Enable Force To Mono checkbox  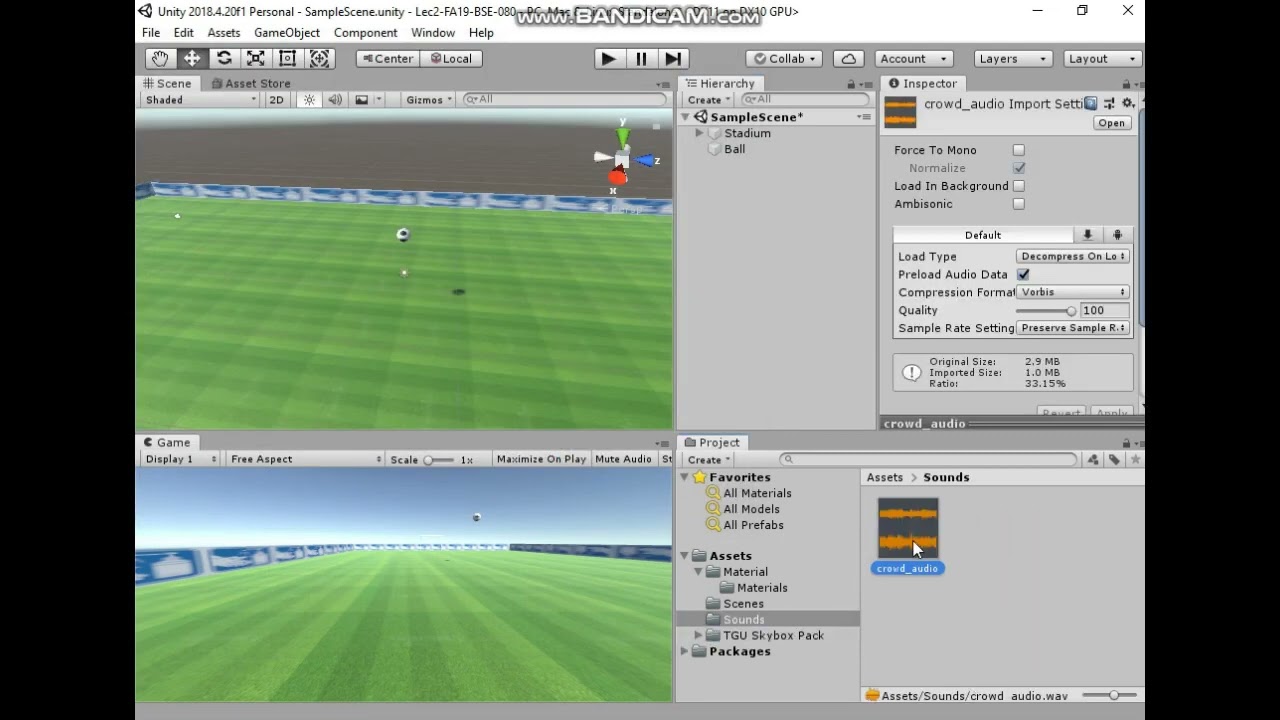click(1018, 150)
